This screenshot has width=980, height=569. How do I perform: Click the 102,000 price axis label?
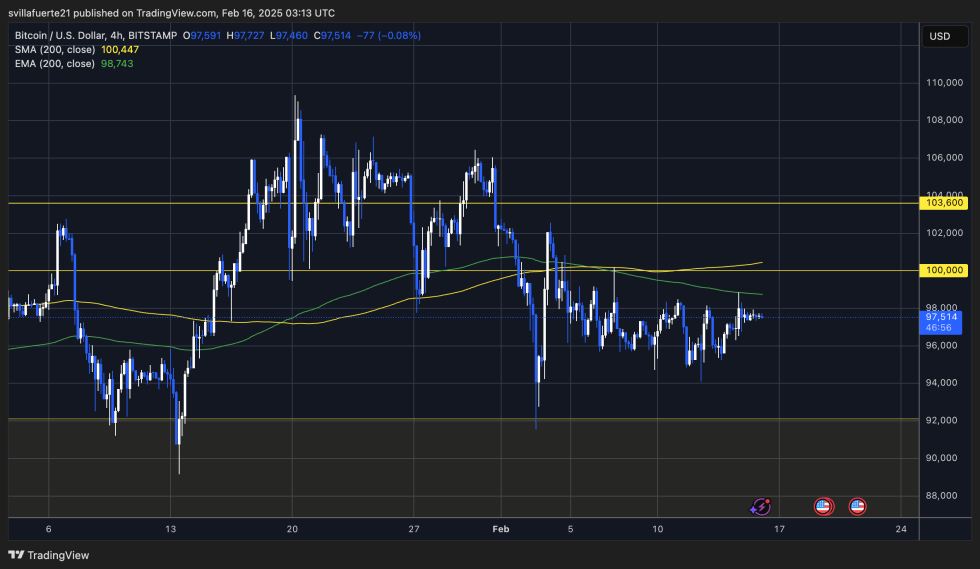944,233
